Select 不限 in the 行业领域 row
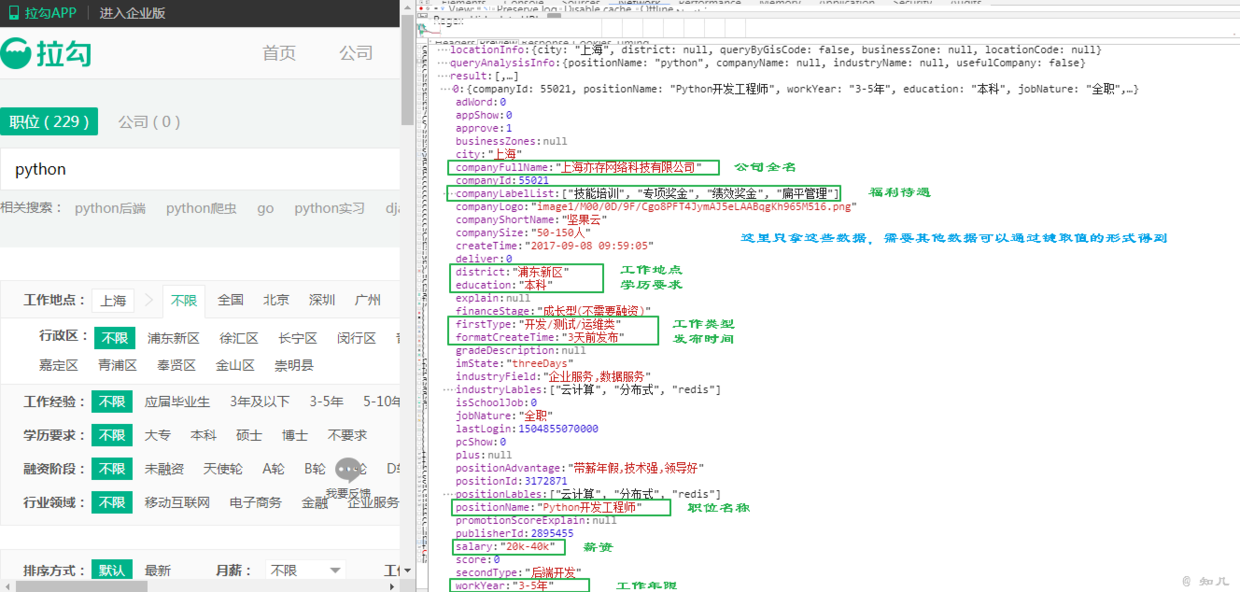Image resolution: width=1240 pixels, height=592 pixels. point(112,502)
